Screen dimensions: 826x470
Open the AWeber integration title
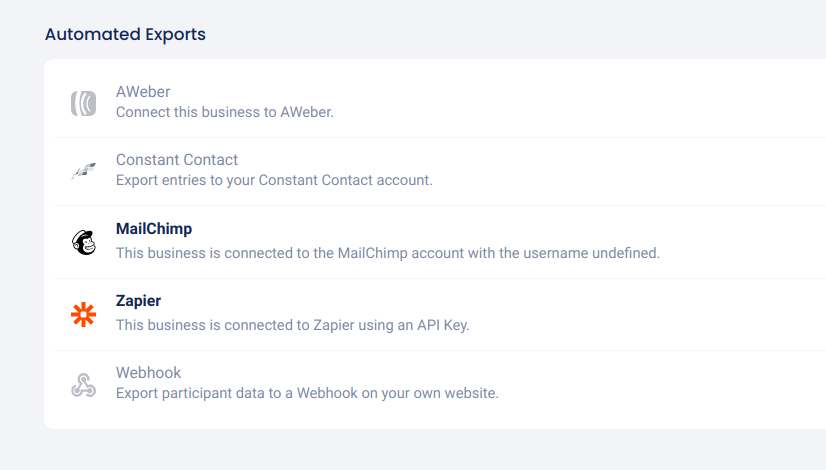click(x=143, y=92)
